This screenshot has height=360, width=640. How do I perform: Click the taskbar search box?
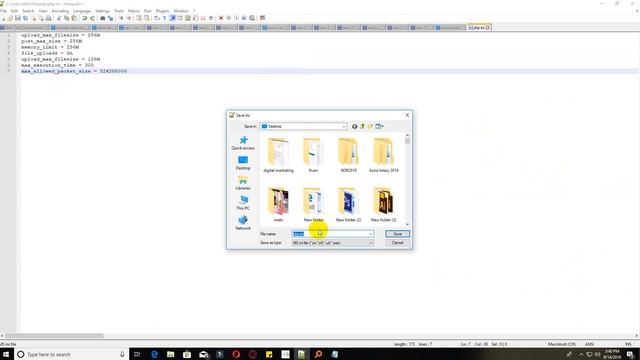[x=71, y=354]
